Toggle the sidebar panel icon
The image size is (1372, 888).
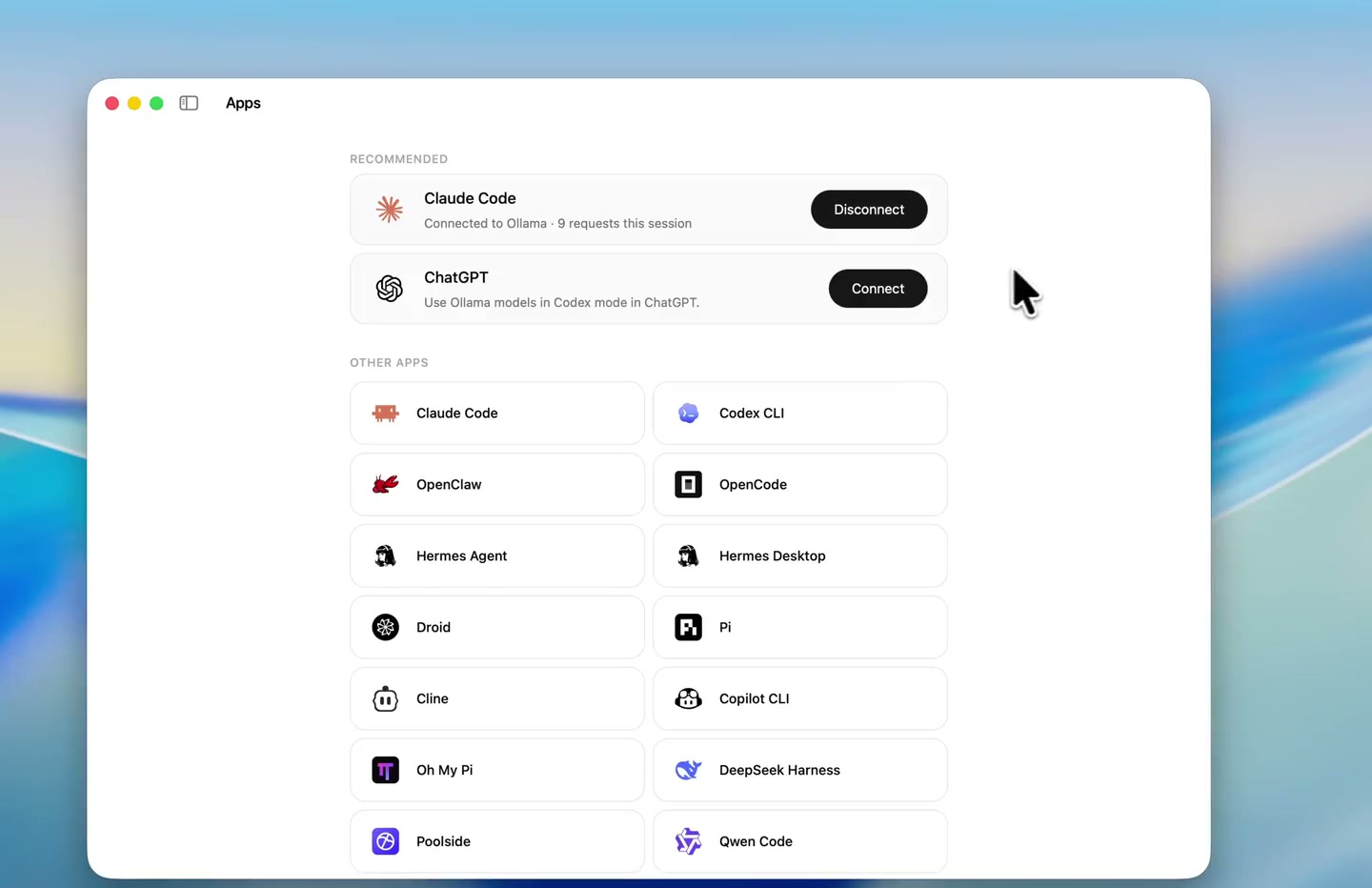pos(189,103)
